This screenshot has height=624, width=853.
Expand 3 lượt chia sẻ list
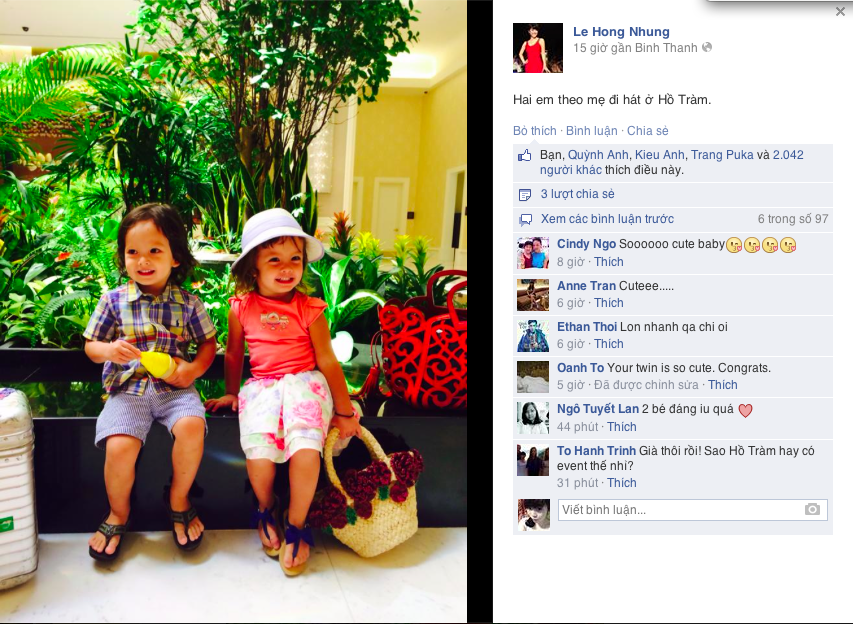tap(577, 194)
